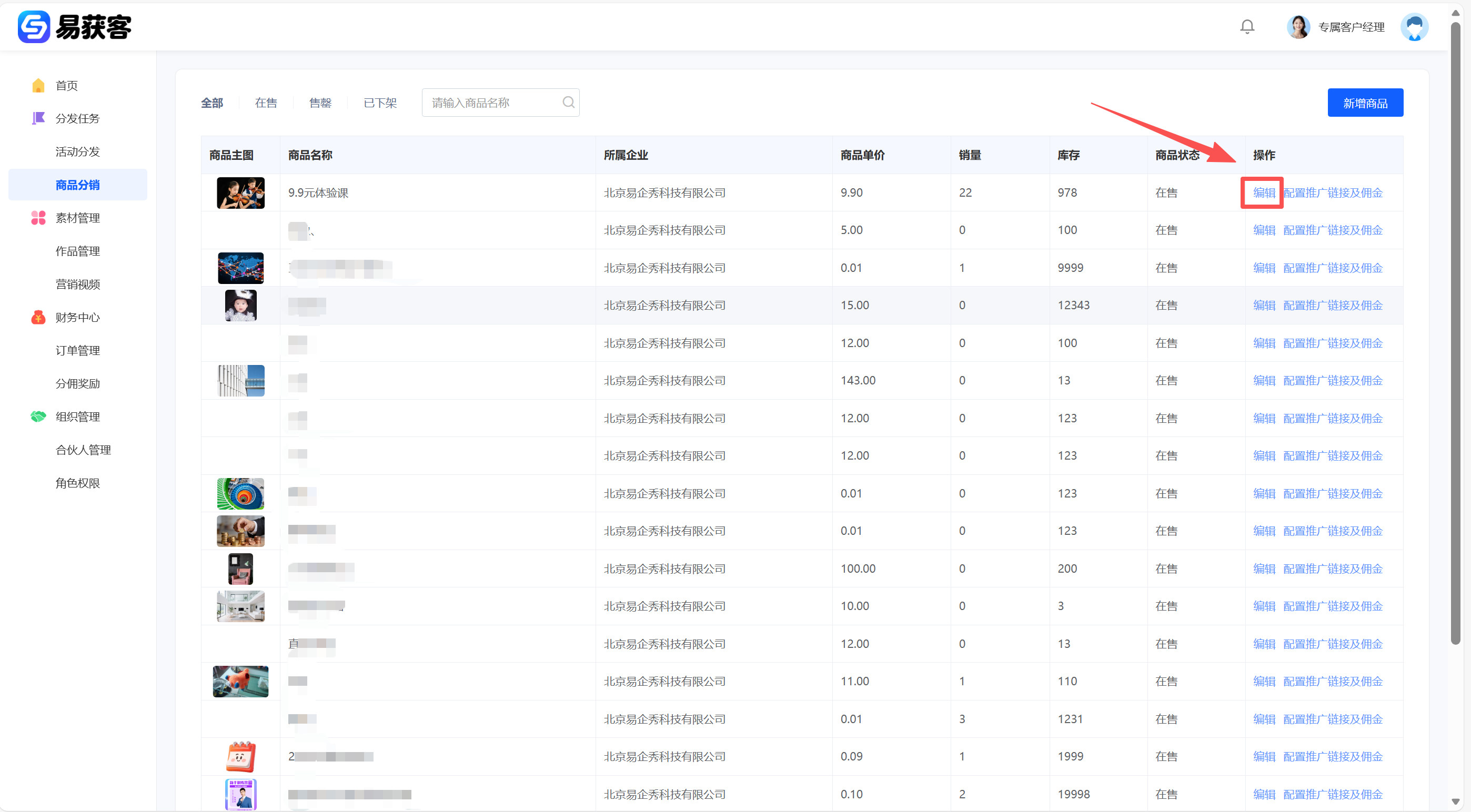Screen dimensions: 1471x812
Task: Open 配置推广链接及佣金 for 9.9元体验课
Action: (x=1333, y=193)
